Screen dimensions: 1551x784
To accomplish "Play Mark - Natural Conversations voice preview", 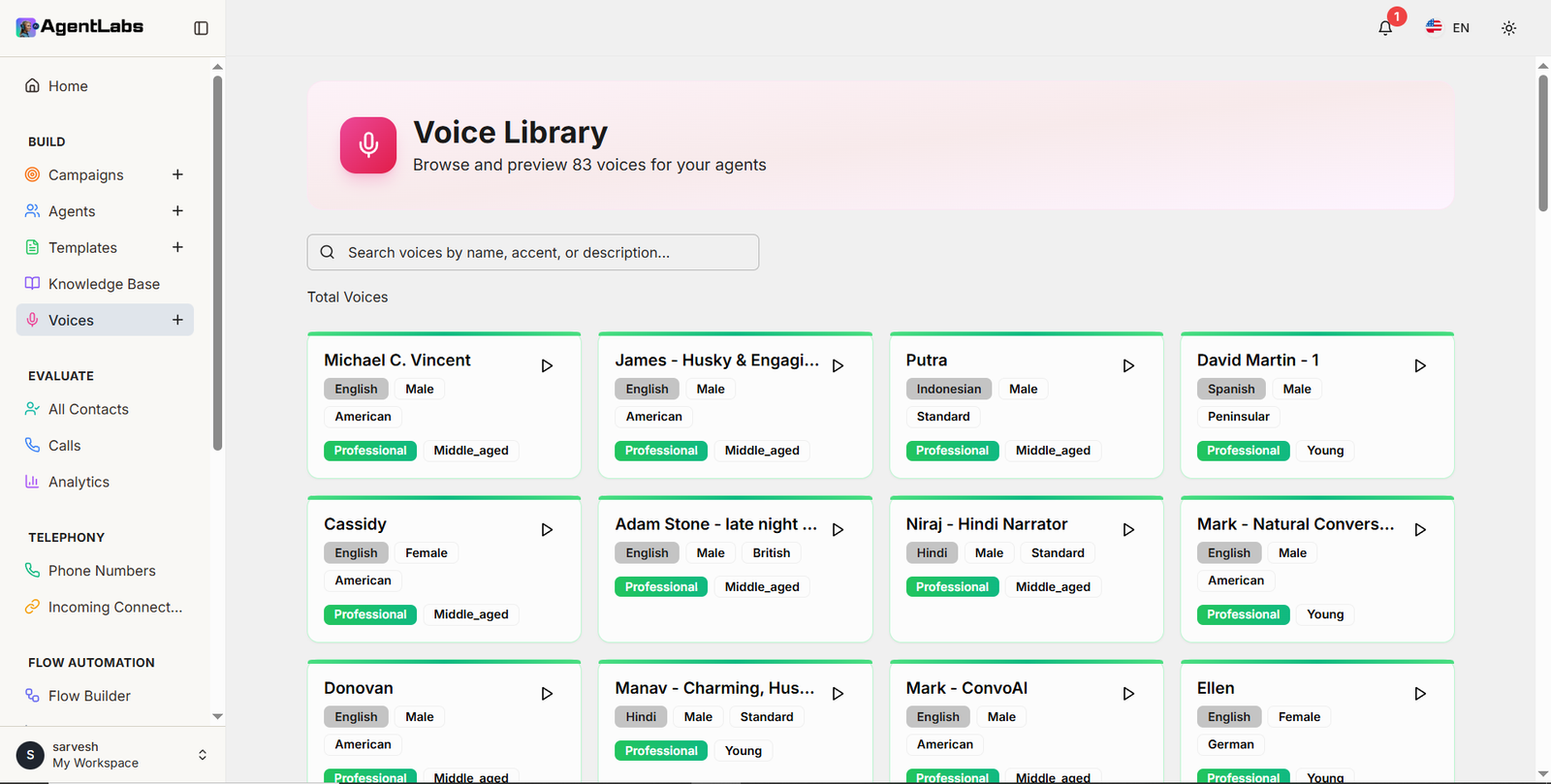I will 1419,530.
